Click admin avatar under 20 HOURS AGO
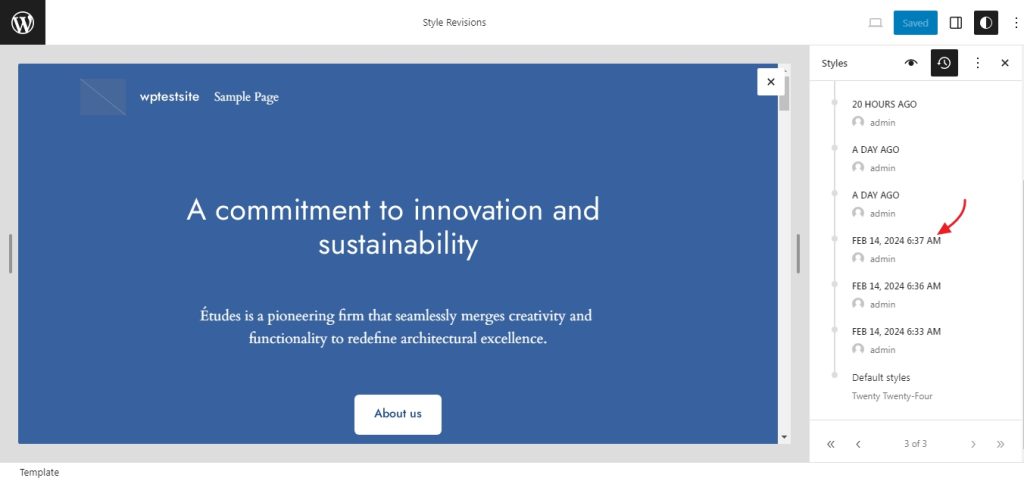The width and height of the screenshot is (1024, 481). [858, 122]
